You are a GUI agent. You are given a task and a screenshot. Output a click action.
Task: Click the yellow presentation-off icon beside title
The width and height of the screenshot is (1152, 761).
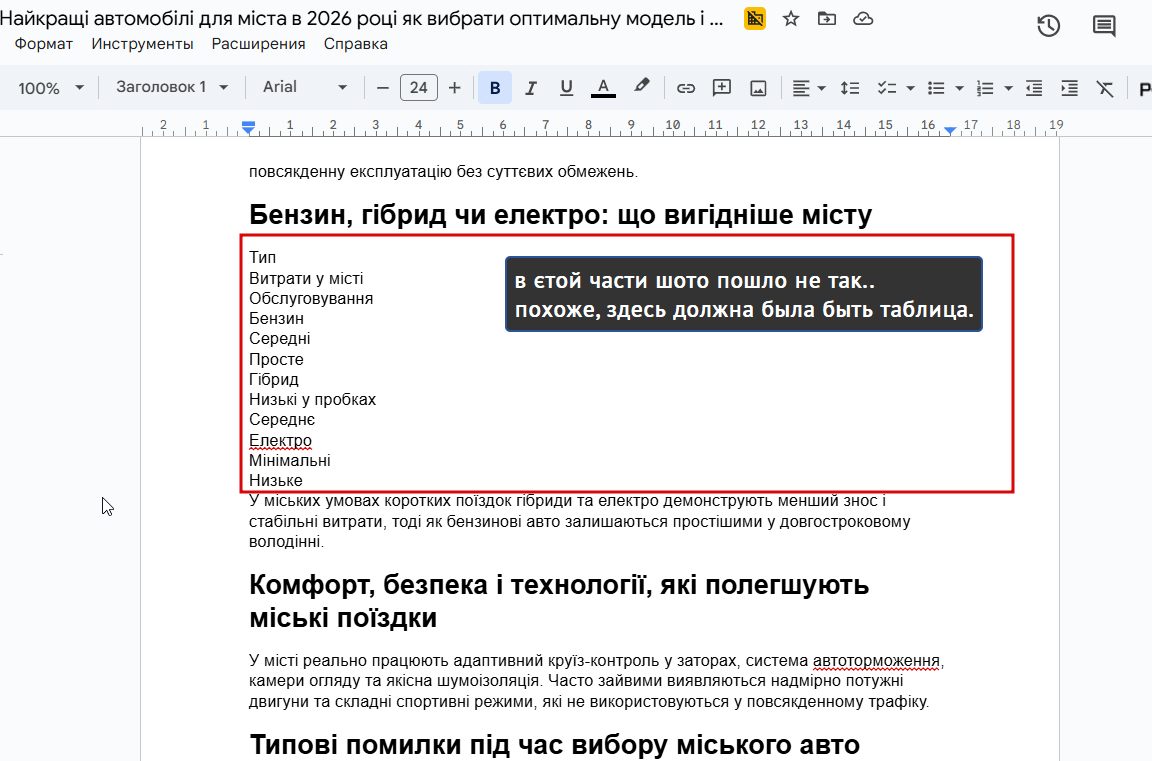coord(755,18)
